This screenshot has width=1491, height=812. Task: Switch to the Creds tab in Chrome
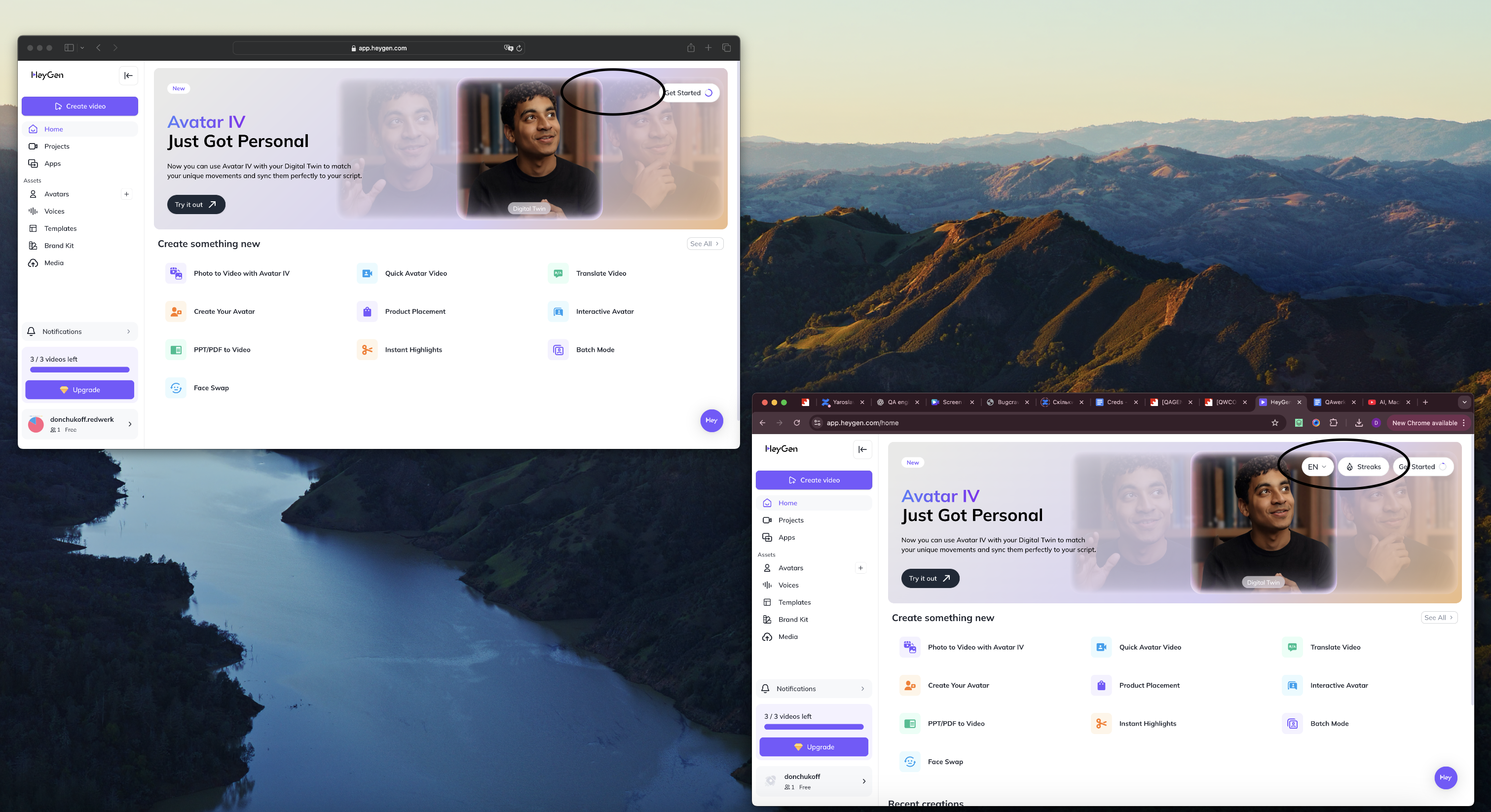pos(1117,402)
